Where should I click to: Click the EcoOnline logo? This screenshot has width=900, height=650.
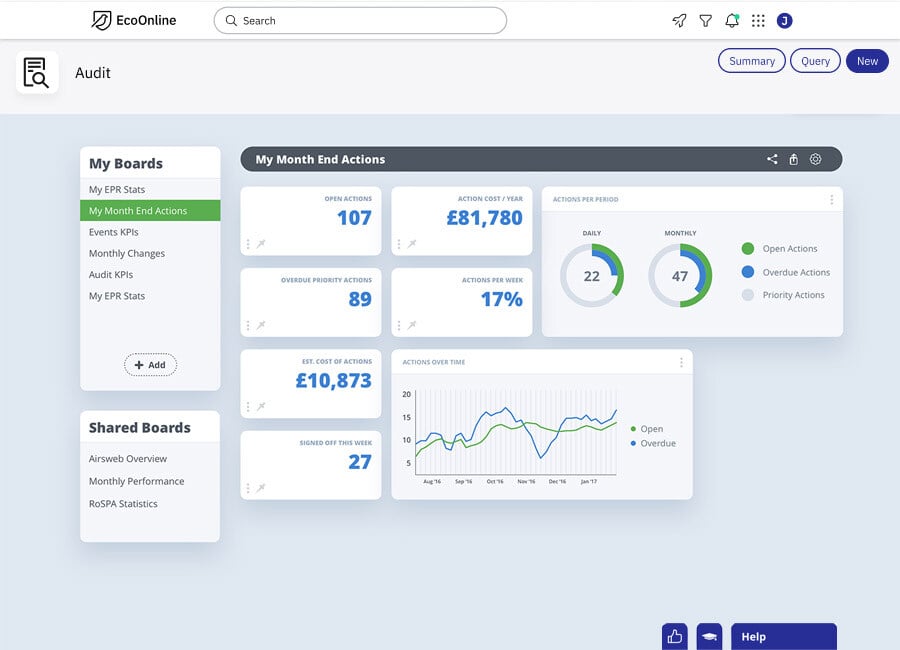click(x=134, y=21)
